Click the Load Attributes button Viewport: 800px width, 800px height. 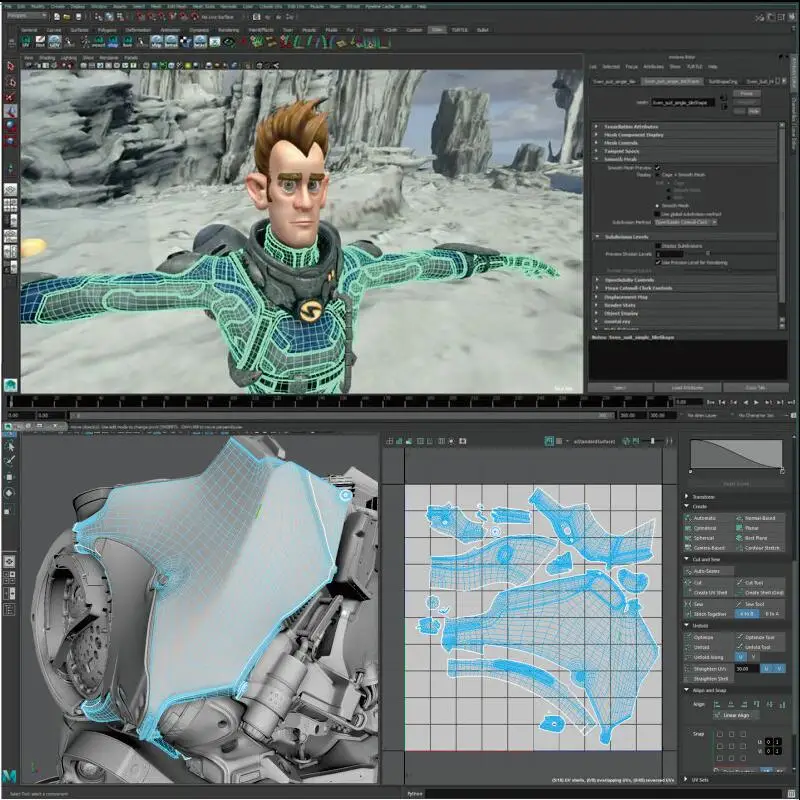pyautogui.click(x=688, y=388)
